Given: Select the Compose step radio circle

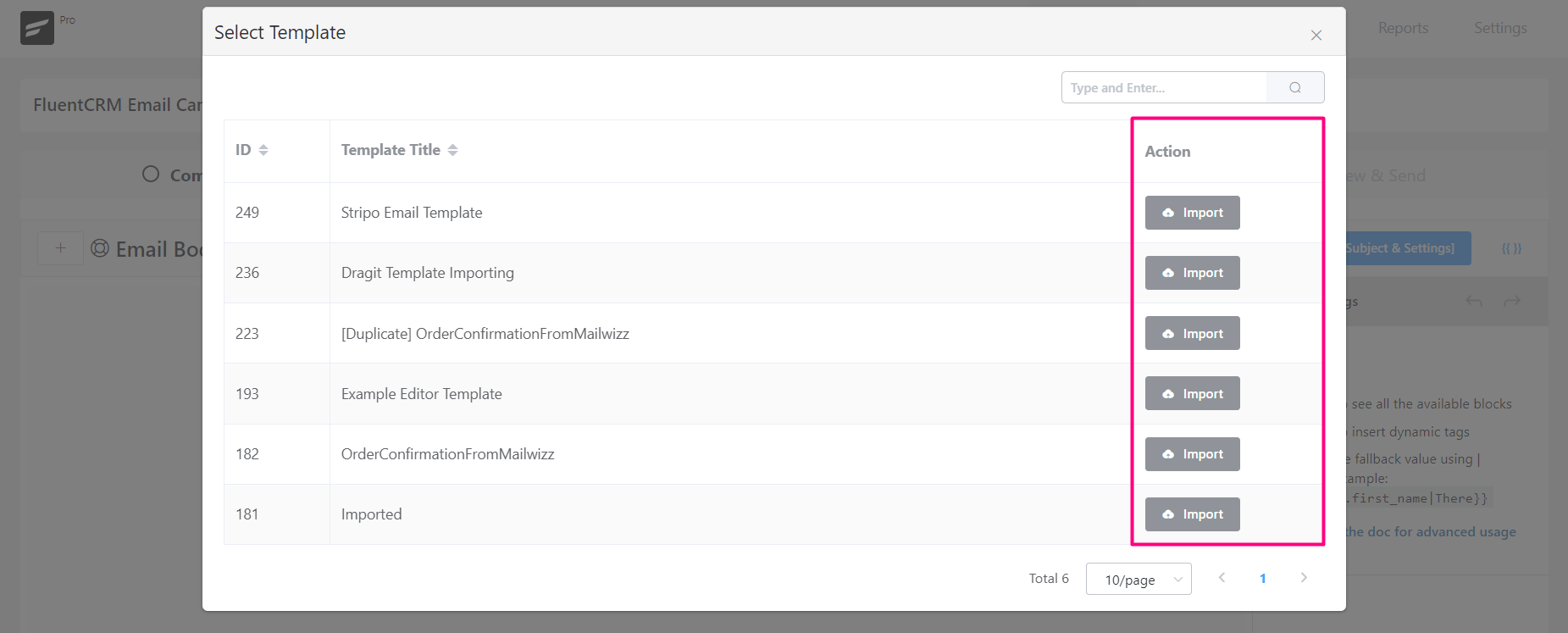Looking at the screenshot, I should tap(151, 174).
